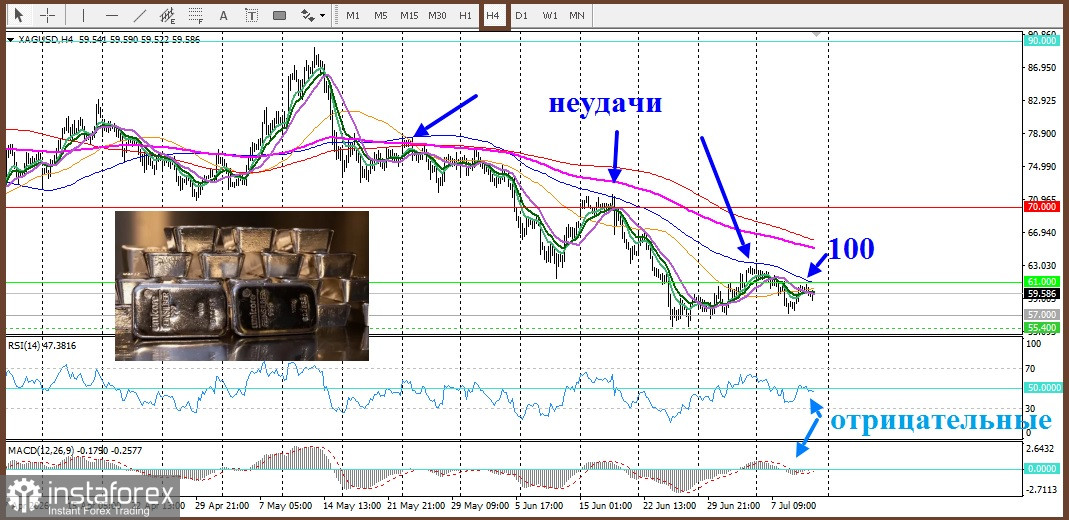
Task: Select the Fibonacci retracement tool
Action: pos(196,14)
